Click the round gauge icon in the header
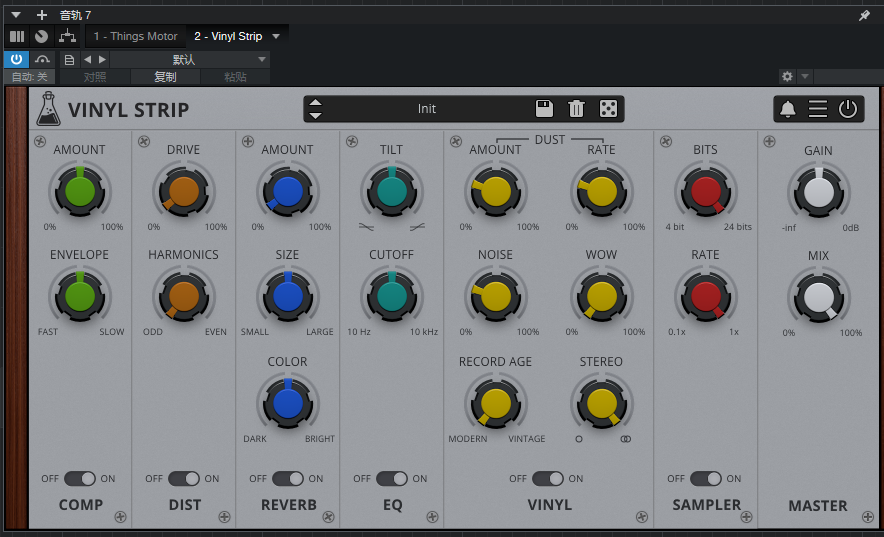Screen dimensions: 884x537 coord(41,37)
